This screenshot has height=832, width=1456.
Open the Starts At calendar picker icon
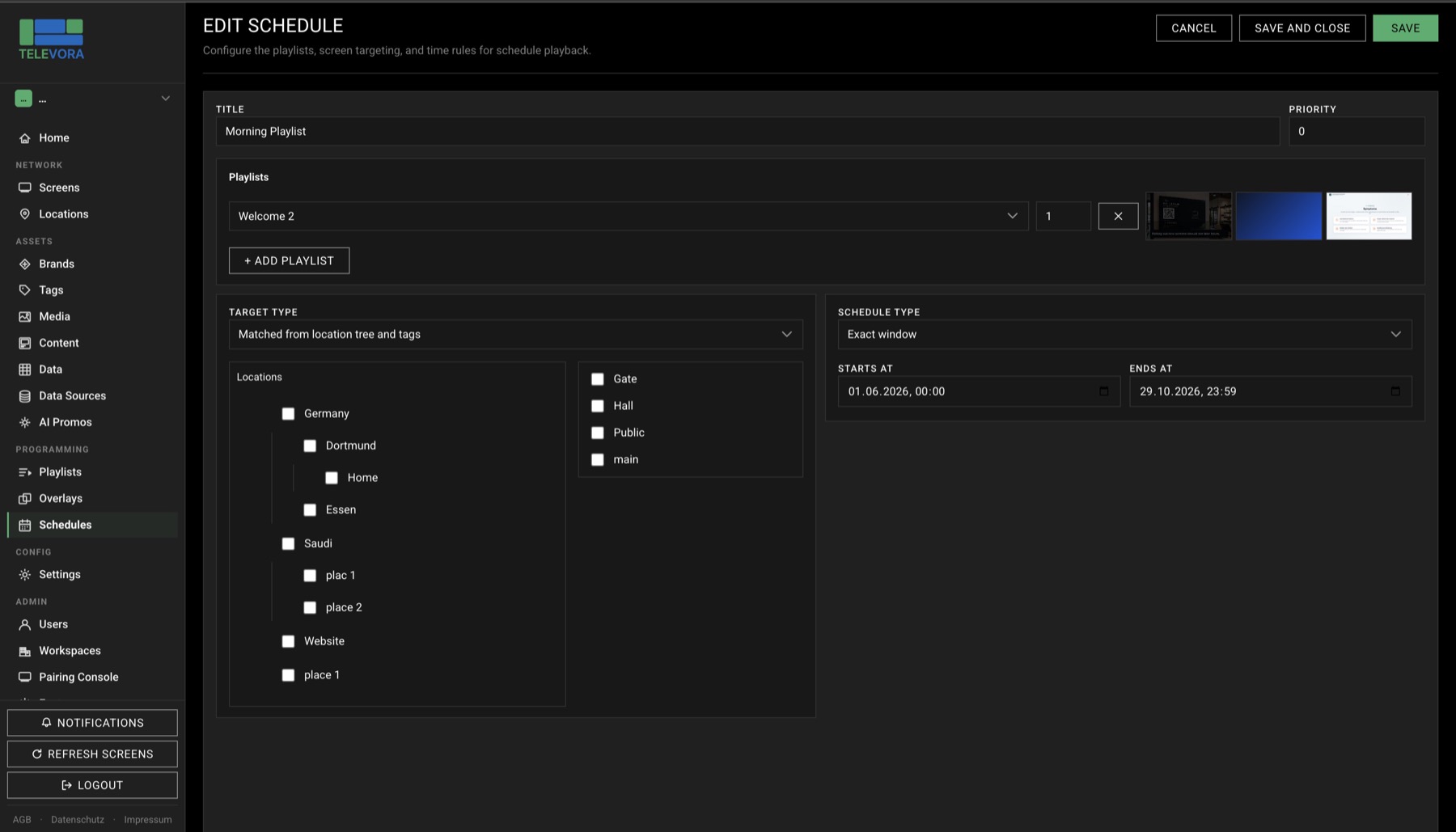click(x=1104, y=391)
